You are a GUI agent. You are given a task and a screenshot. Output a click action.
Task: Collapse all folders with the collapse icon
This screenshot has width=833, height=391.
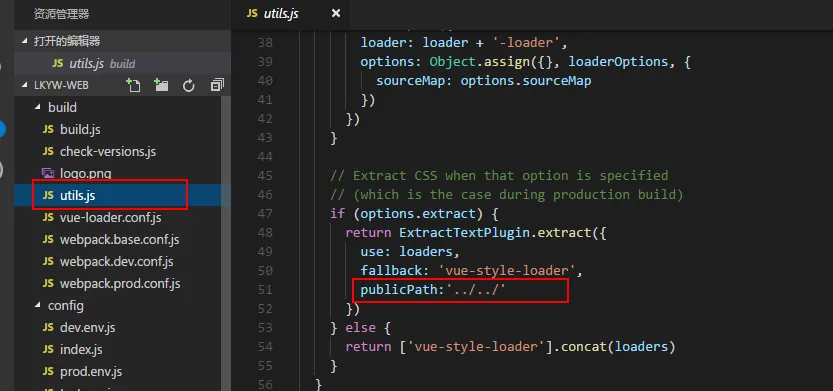tap(217, 85)
